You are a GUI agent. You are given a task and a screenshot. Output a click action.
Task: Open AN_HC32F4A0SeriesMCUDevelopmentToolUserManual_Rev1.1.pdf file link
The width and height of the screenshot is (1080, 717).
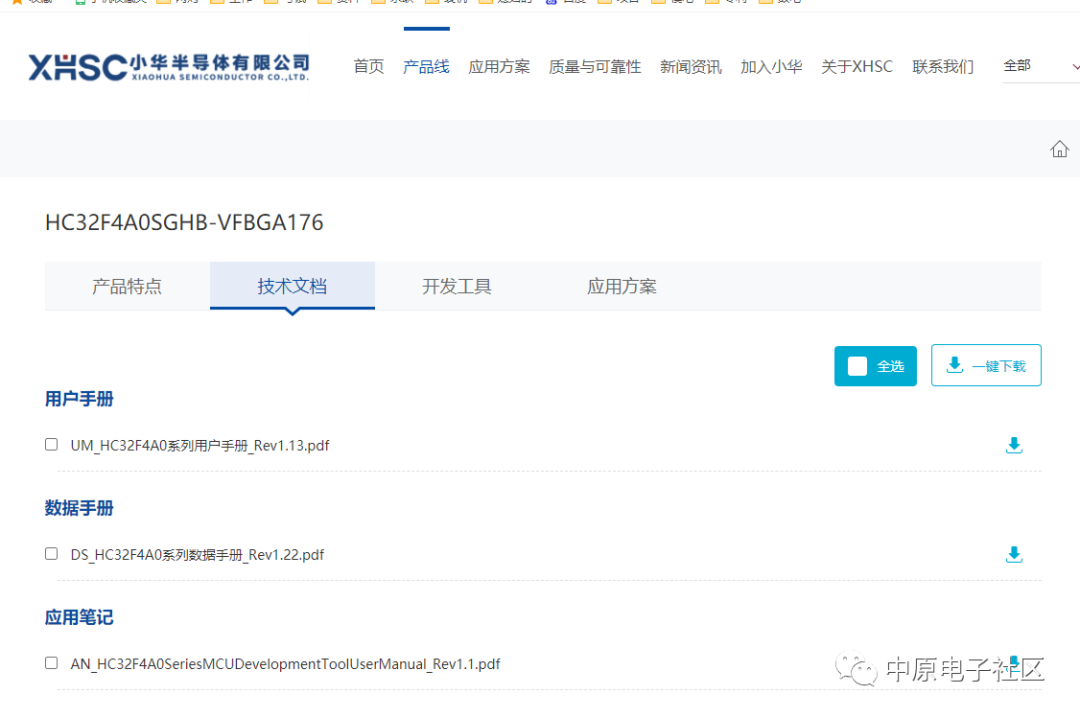point(285,664)
